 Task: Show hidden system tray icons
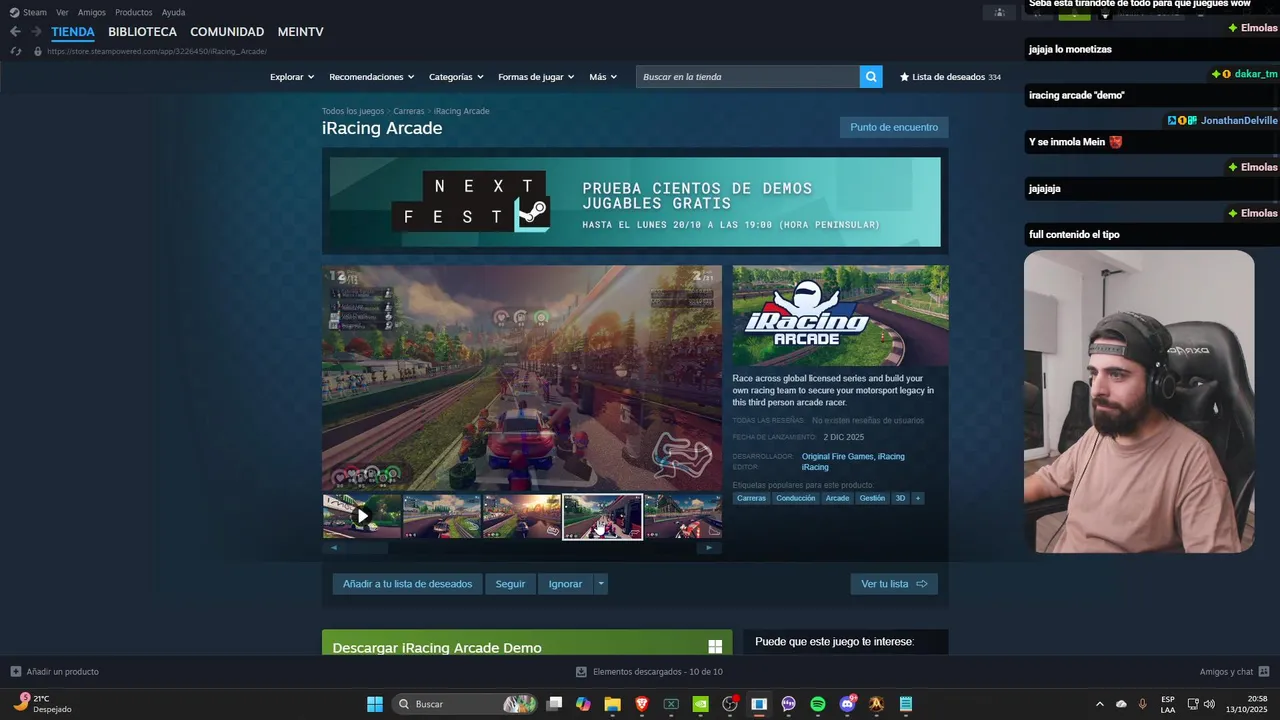point(1100,704)
